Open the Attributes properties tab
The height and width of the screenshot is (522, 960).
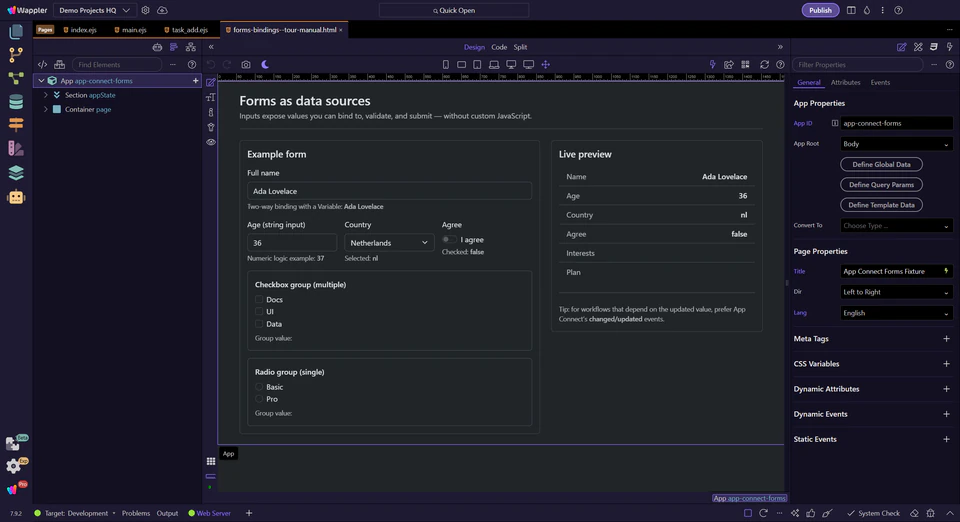(845, 83)
